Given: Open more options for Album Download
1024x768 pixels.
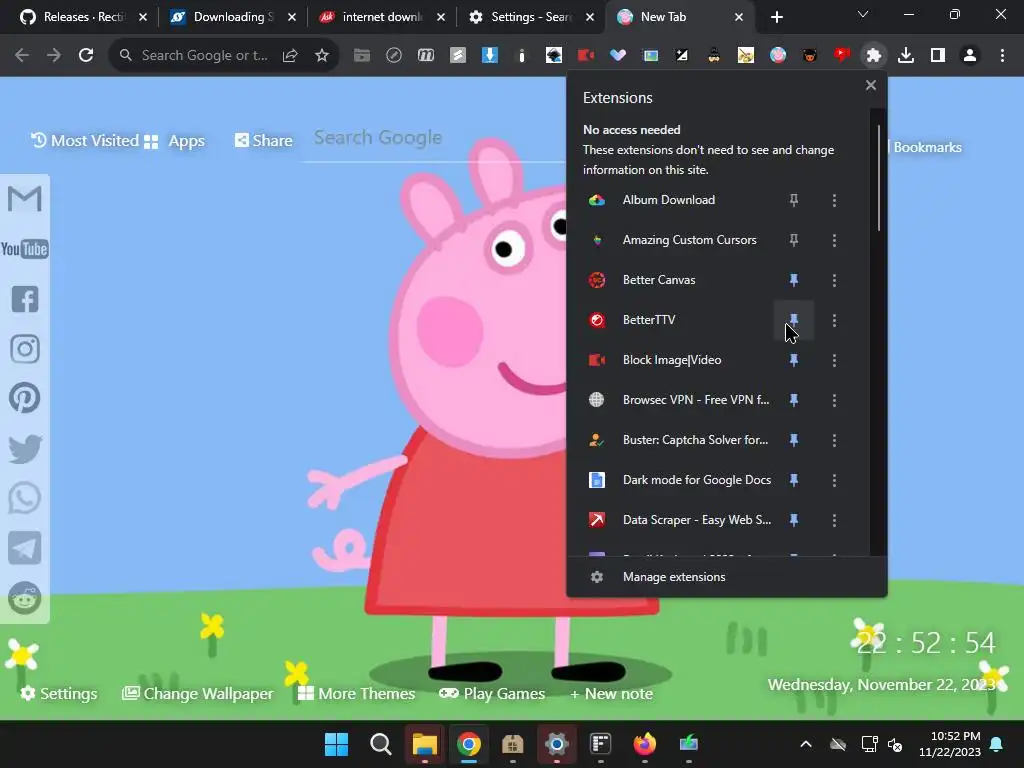Looking at the screenshot, I should (x=834, y=200).
